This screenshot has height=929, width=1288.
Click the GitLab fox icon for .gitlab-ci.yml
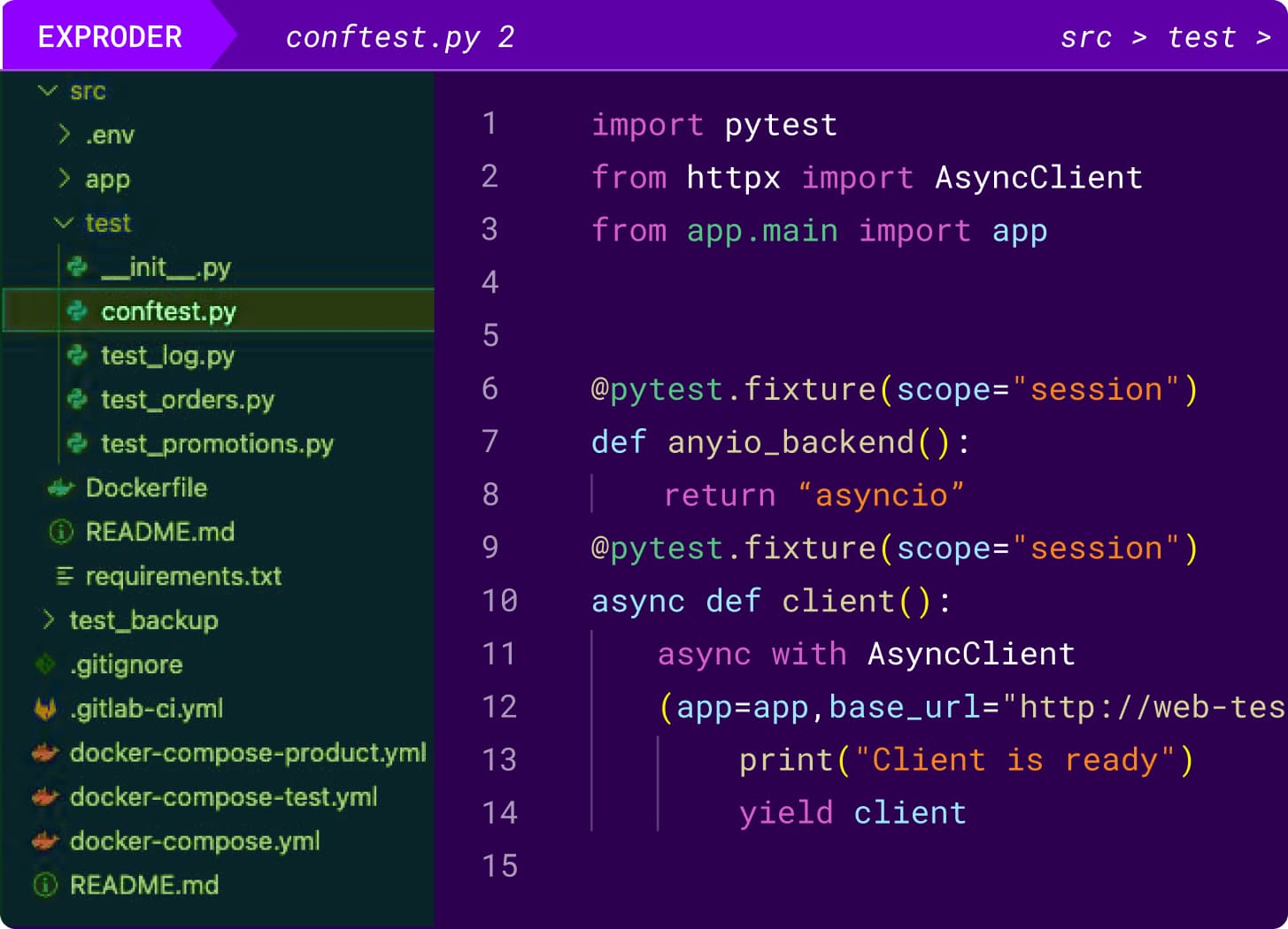tap(45, 708)
